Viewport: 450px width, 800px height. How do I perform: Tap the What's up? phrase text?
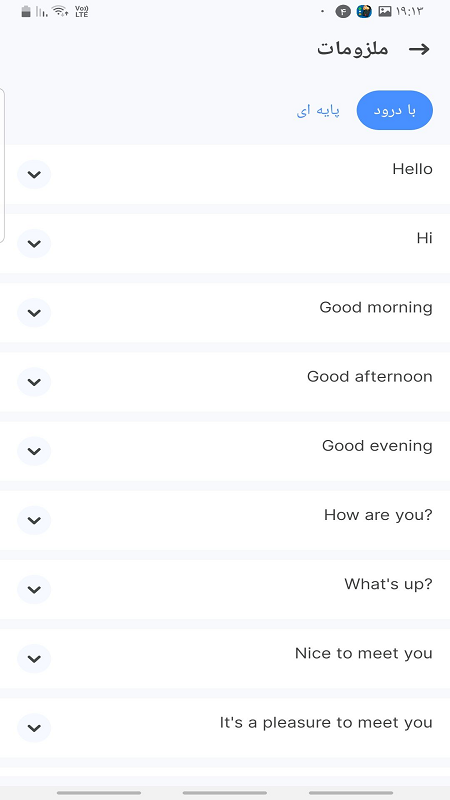(388, 584)
